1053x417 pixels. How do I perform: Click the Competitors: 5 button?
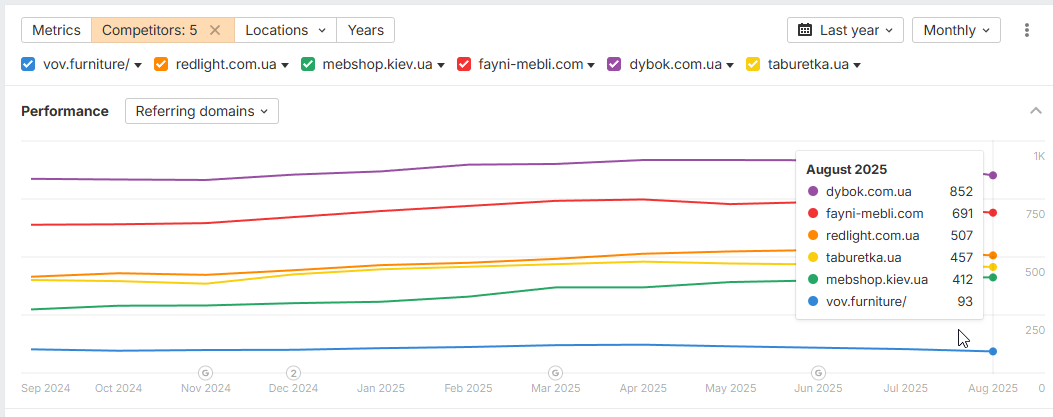[x=150, y=30]
